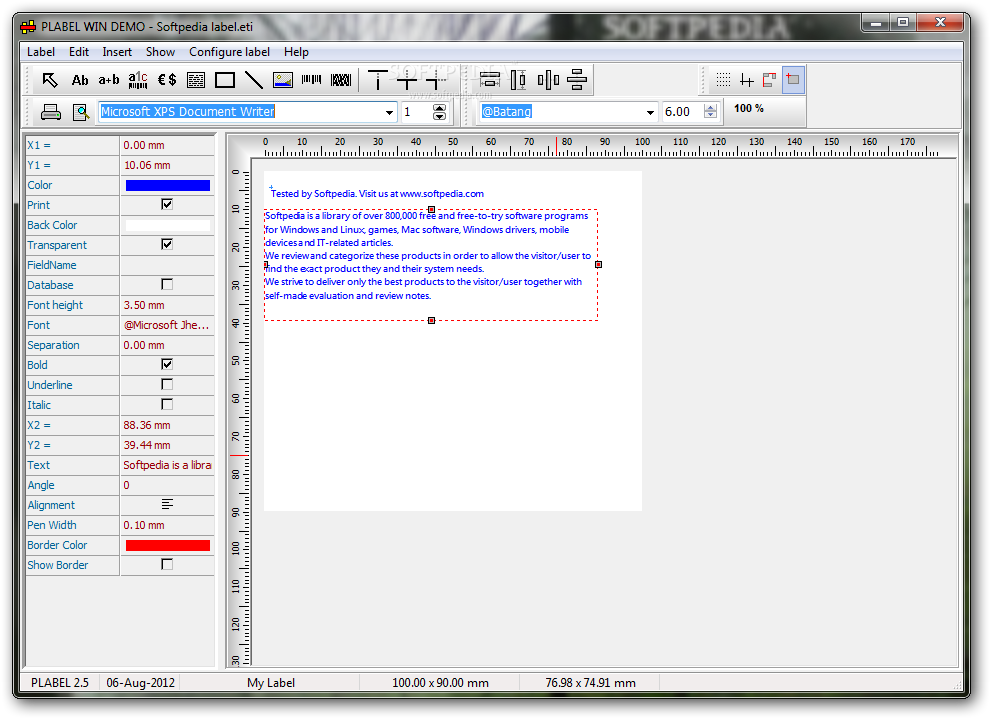The image size is (991, 719).
Task: Click the Font height 3.50 mm value
Action: [x=167, y=305]
